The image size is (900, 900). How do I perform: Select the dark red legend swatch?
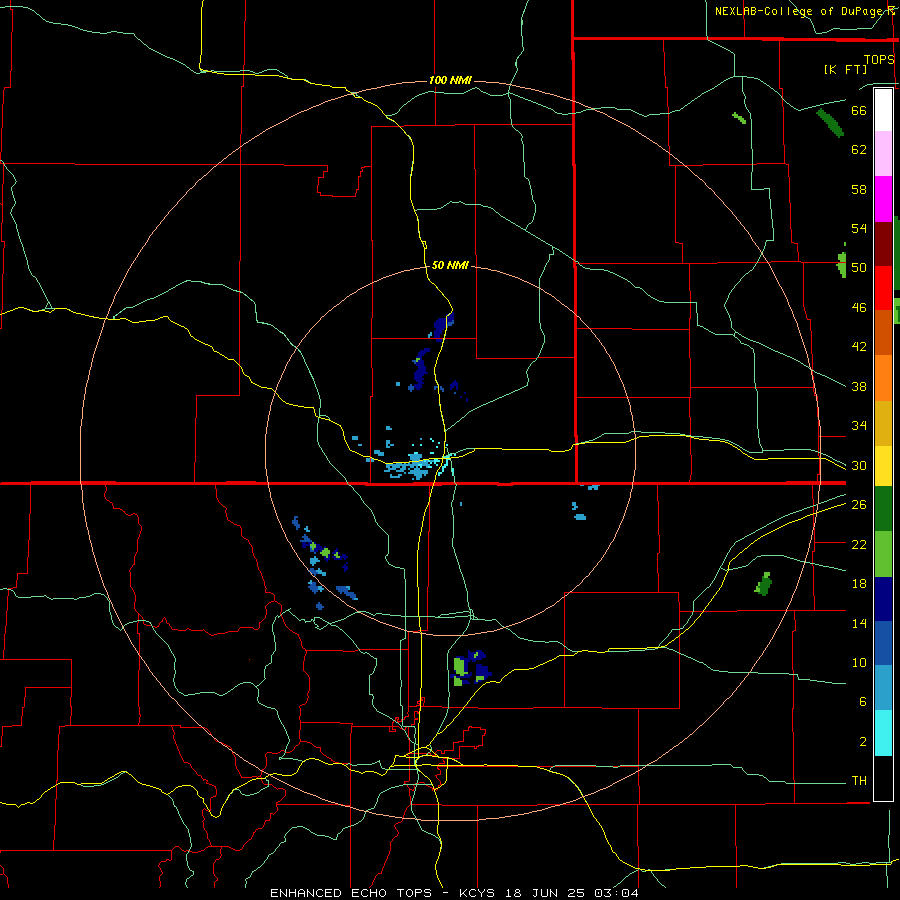tap(883, 244)
